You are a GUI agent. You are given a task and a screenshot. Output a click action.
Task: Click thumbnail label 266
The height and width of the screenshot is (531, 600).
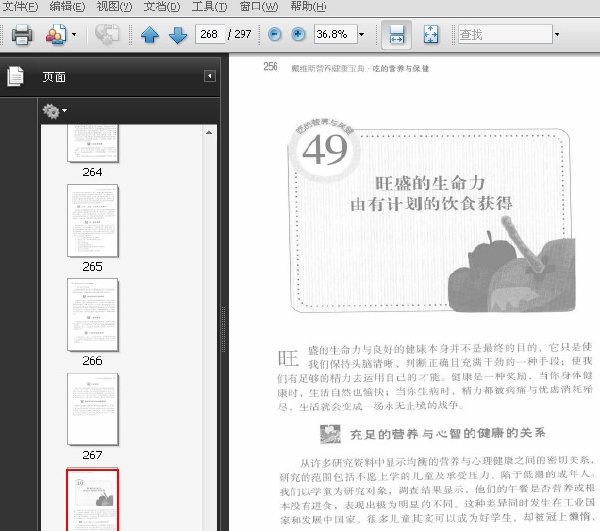pos(92,360)
